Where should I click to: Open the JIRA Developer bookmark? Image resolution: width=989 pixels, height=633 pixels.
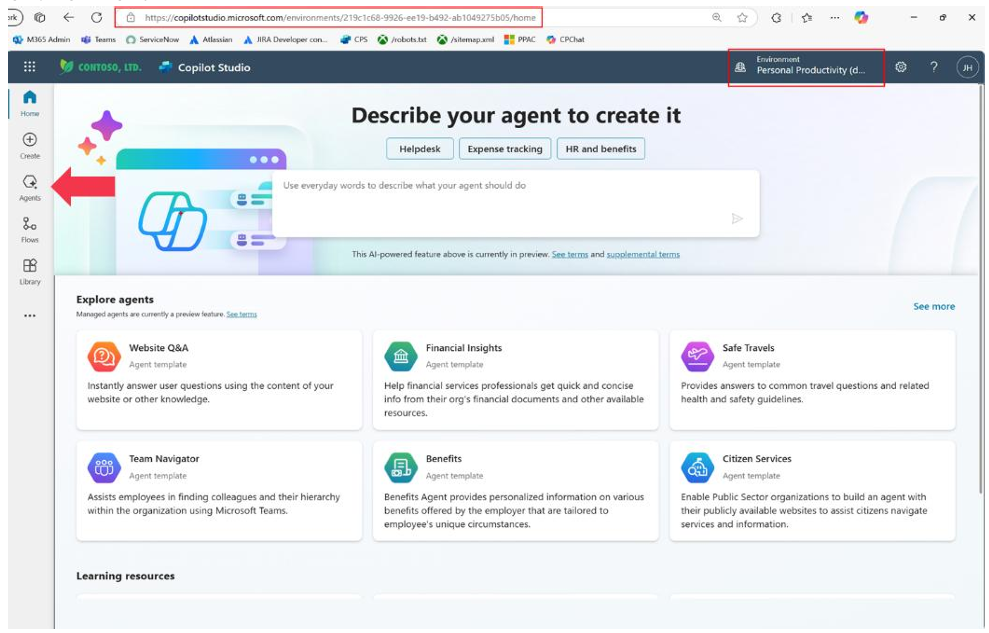(285, 39)
